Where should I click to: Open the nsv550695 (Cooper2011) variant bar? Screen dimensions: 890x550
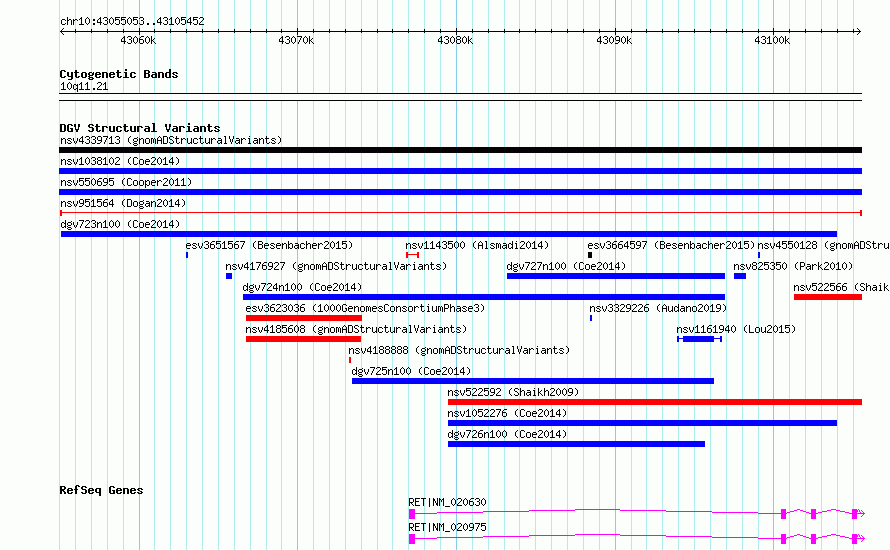click(x=460, y=192)
